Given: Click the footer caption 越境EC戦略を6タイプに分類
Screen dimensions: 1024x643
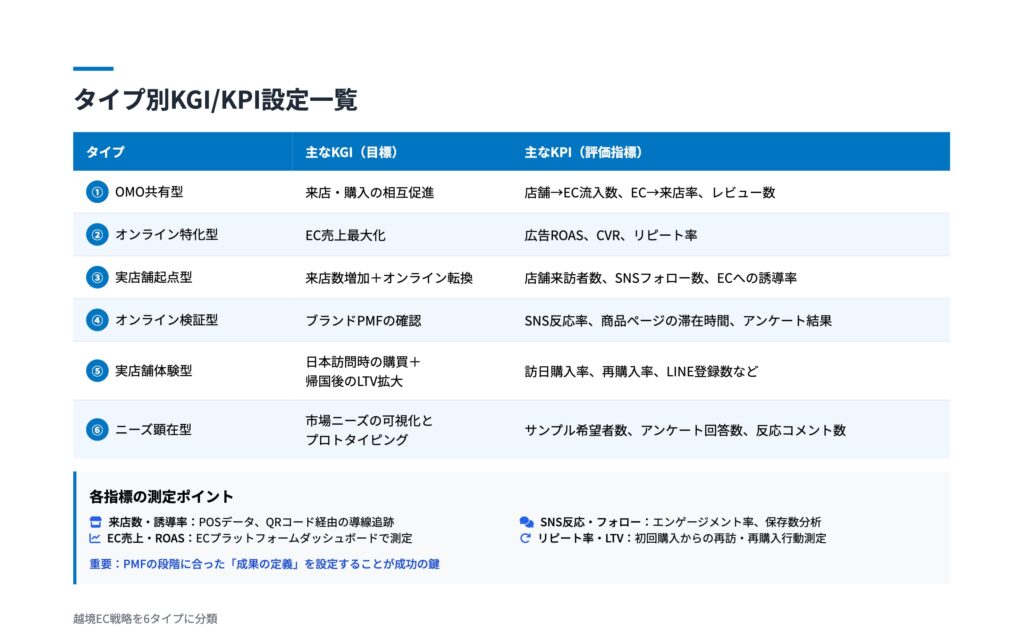Looking at the screenshot, I should point(145,619).
